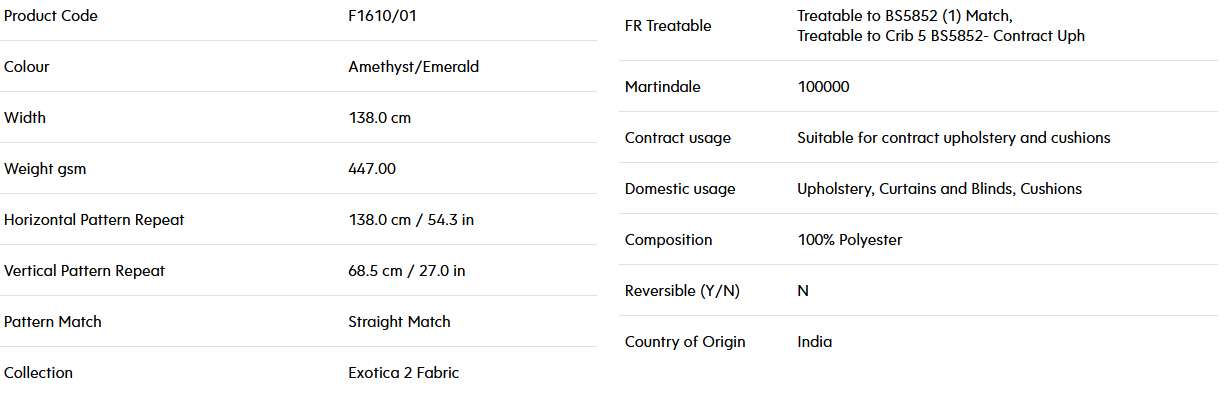Click the Domestic usage row value
This screenshot has width=1229, height=393.
[x=939, y=189]
